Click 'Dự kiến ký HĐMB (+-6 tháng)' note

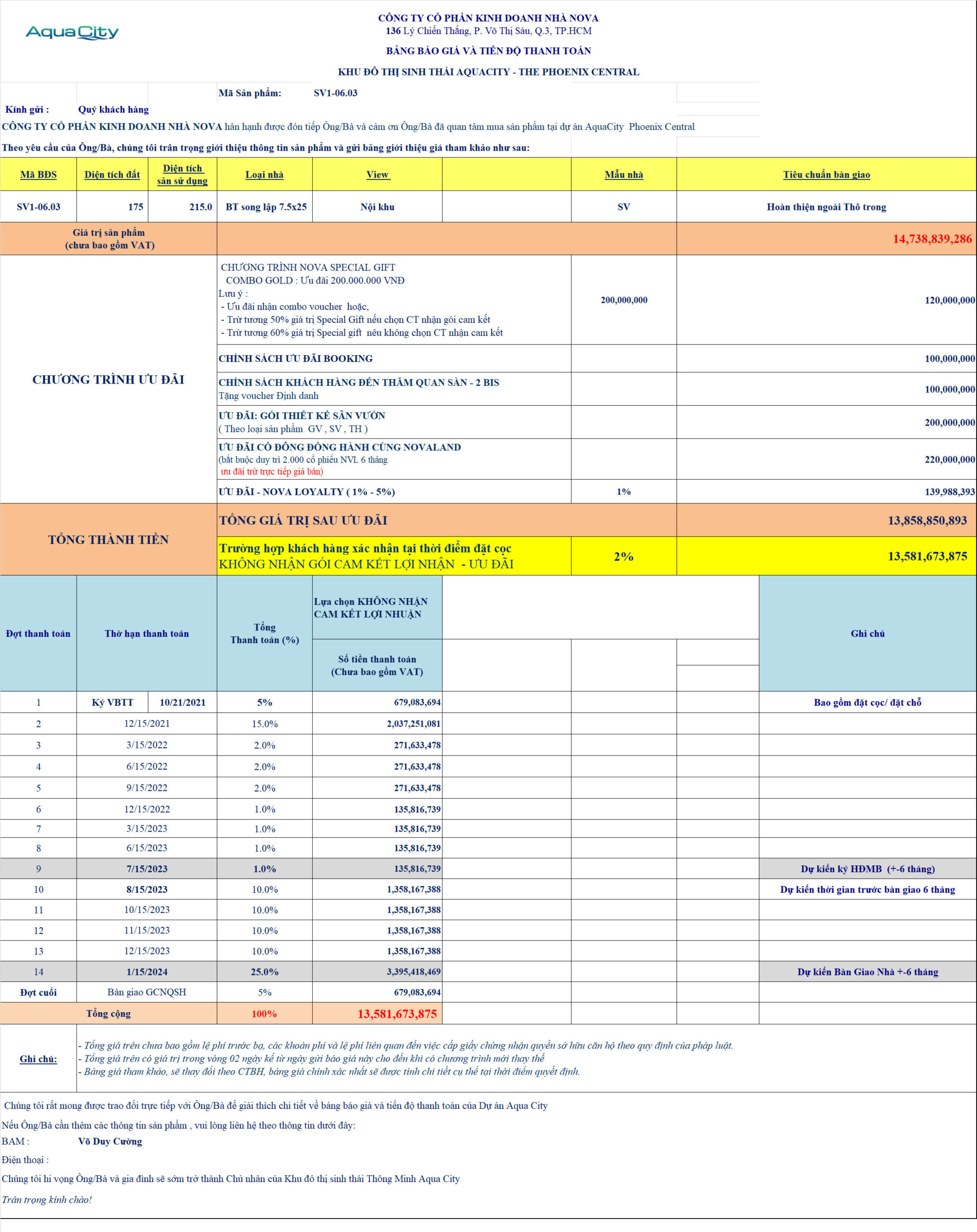coord(867,869)
